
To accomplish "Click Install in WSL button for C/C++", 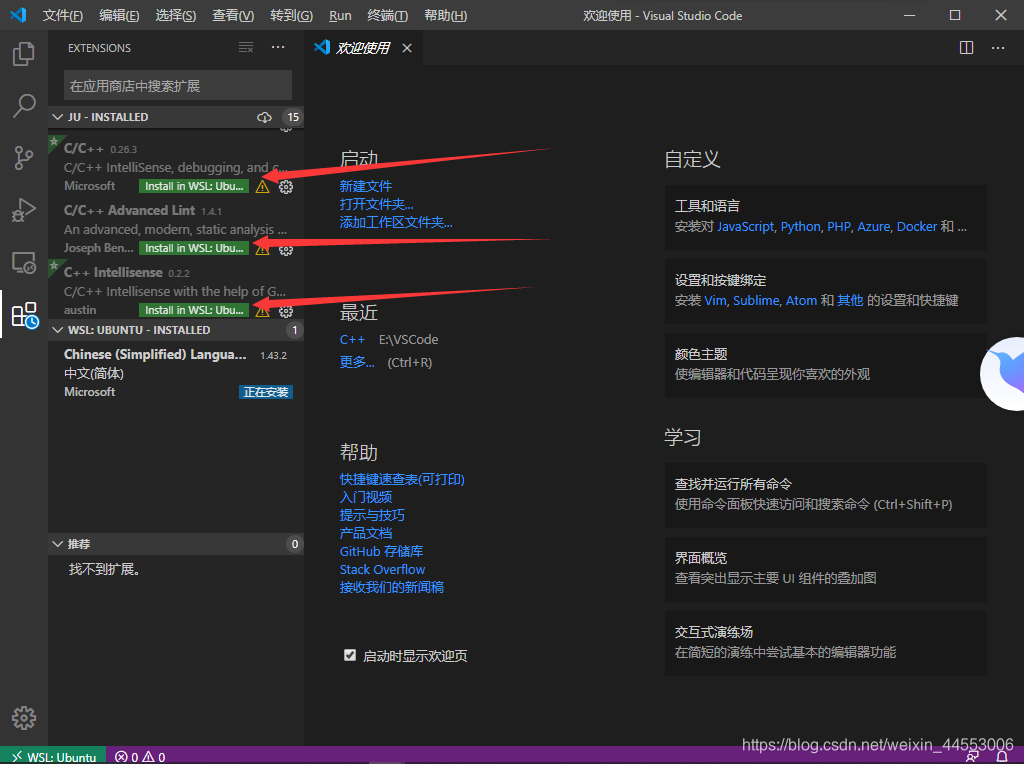I will tap(194, 186).
